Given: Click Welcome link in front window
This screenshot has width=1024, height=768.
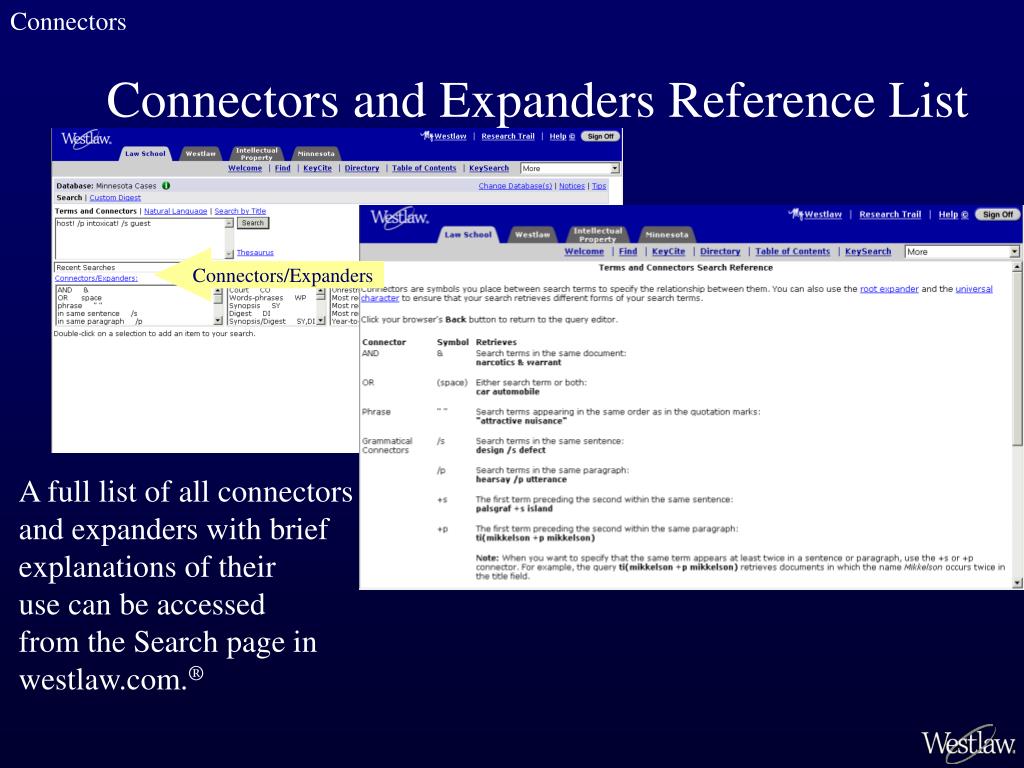Looking at the screenshot, I should tap(584, 251).
